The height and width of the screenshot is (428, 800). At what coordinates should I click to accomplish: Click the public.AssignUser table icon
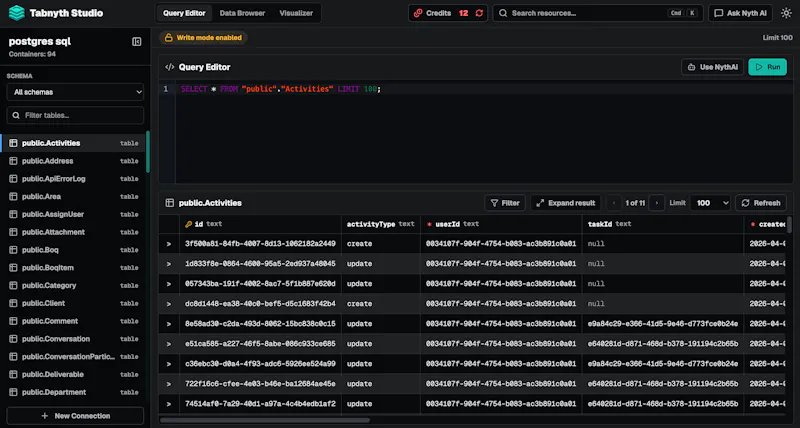click(x=13, y=214)
